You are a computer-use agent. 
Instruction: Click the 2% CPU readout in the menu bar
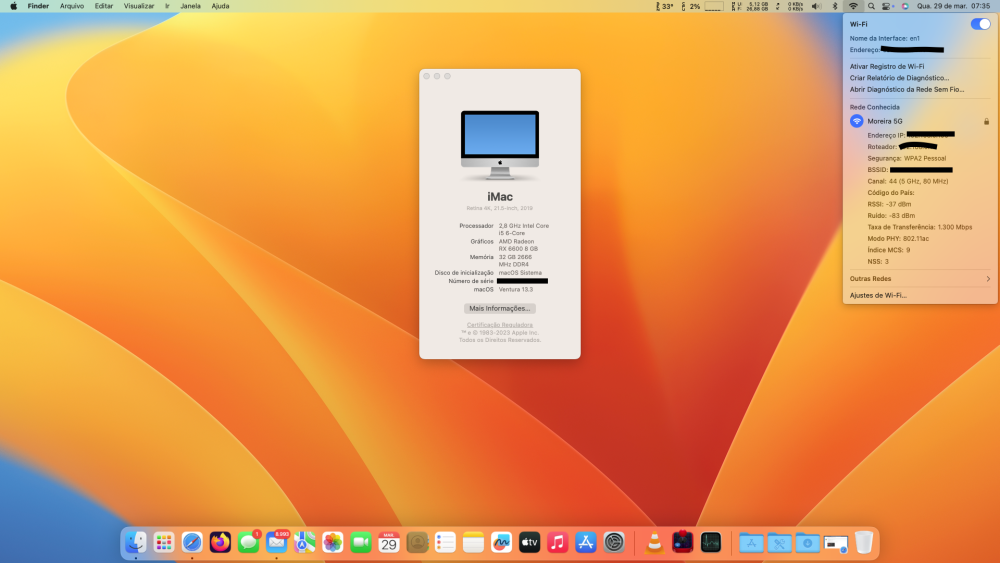point(691,6)
